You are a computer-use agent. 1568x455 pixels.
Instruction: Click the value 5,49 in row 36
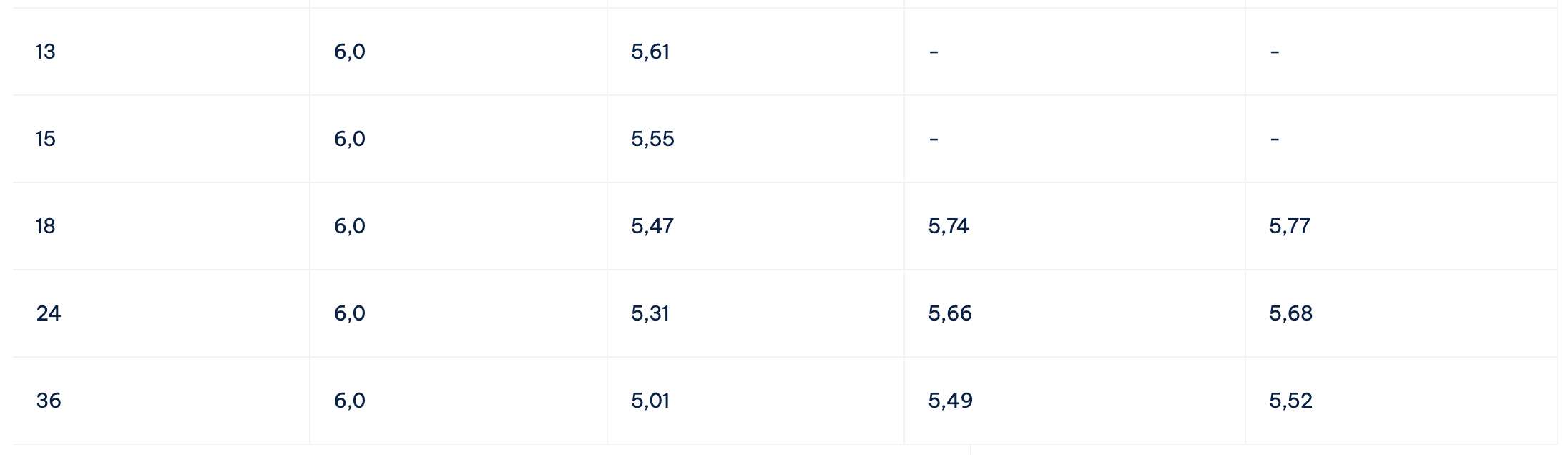950,401
